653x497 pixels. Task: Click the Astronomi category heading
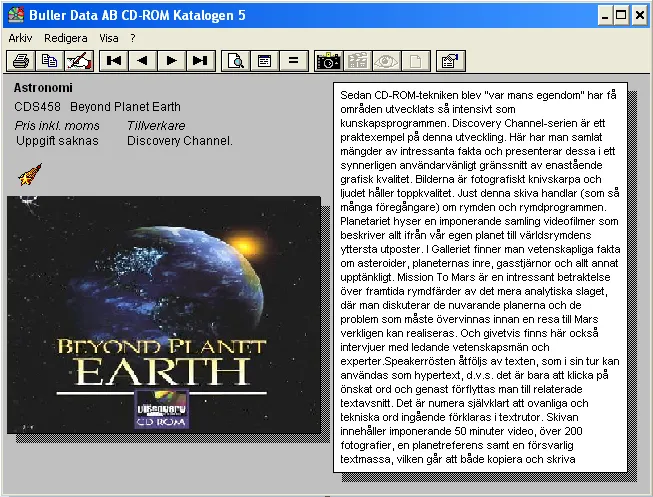43,88
